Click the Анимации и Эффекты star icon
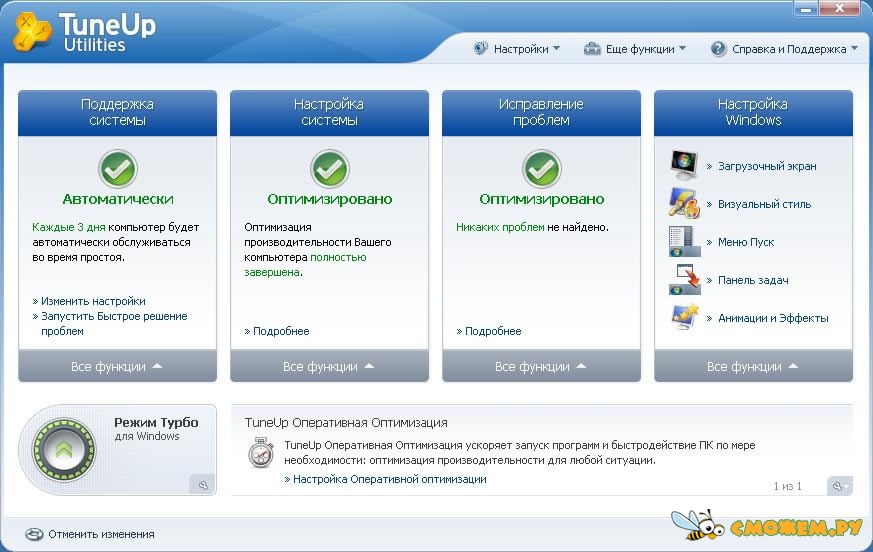The image size is (873, 552). (684, 317)
